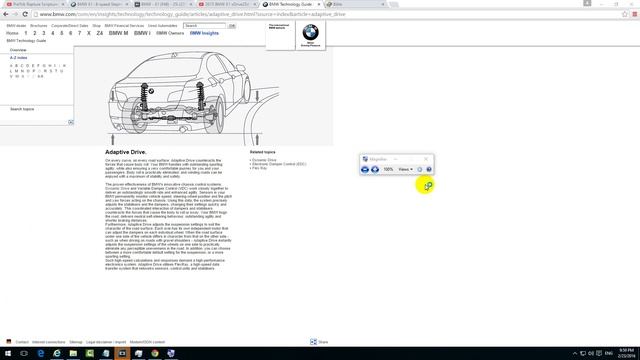This screenshot has width=640, height=360.
Task: Switch to the BMW X1 8-speed tab
Action: point(100,4)
